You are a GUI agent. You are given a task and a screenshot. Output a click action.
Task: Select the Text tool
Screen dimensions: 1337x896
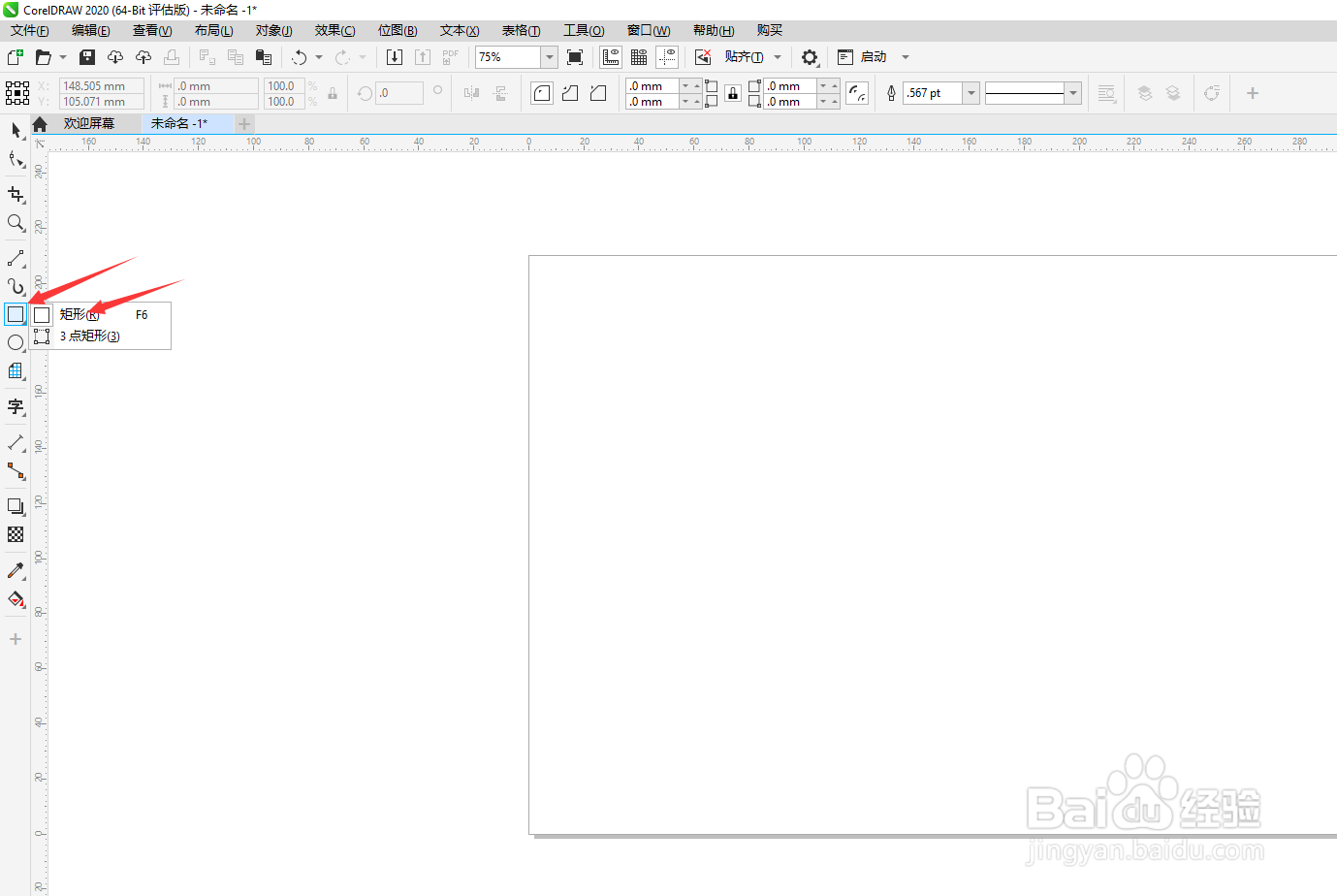click(x=16, y=407)
